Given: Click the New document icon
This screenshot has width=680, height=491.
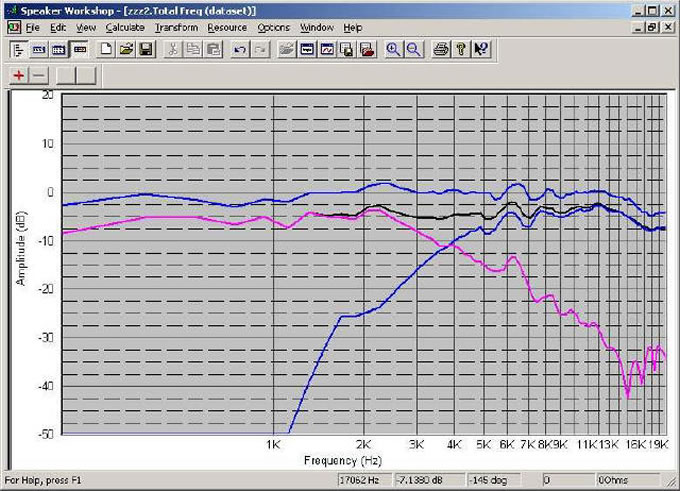Looking at the screenshot, I should pos(107,49).
